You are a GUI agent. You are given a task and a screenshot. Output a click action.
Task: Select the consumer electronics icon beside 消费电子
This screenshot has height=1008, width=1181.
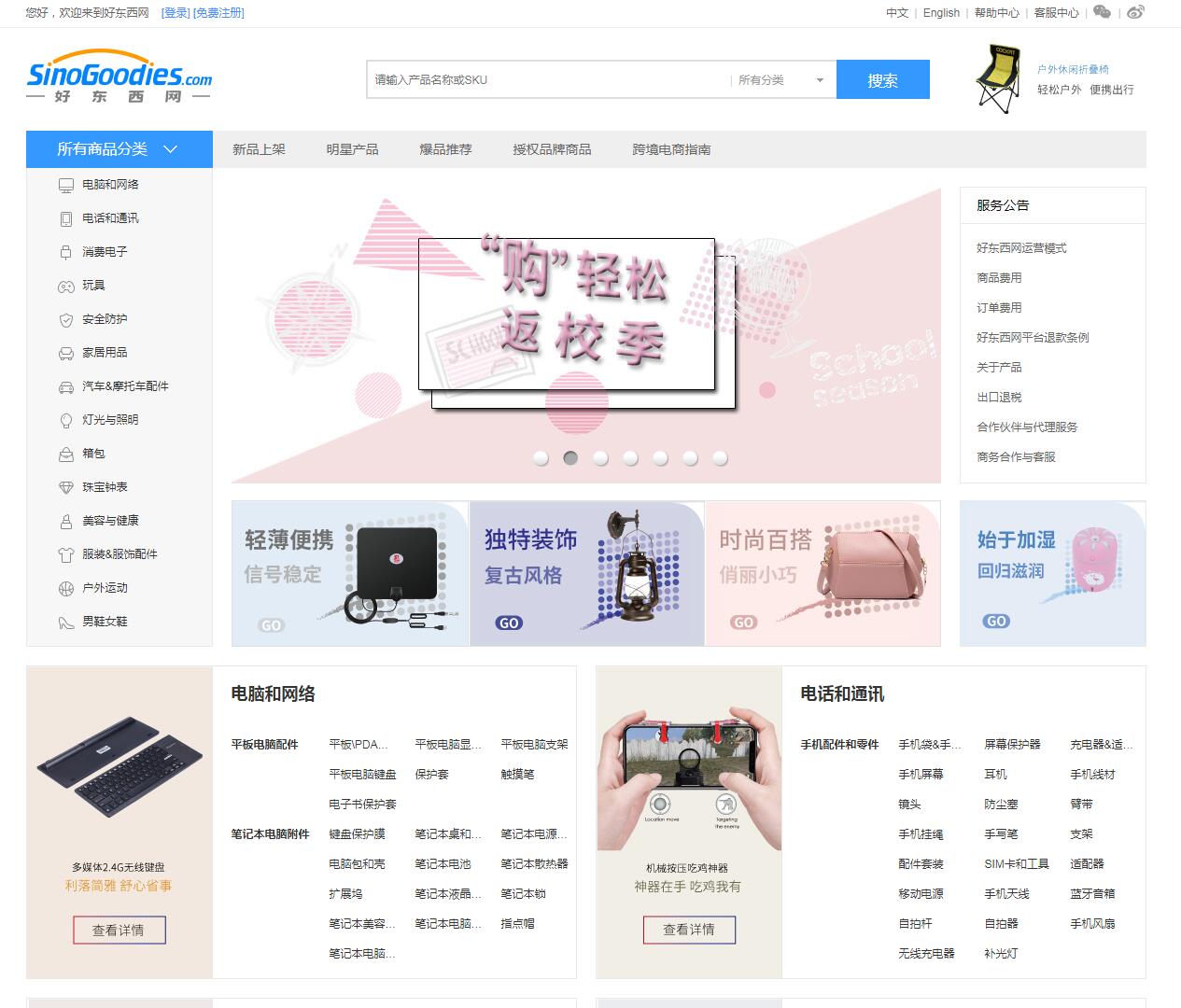[66, 252]
